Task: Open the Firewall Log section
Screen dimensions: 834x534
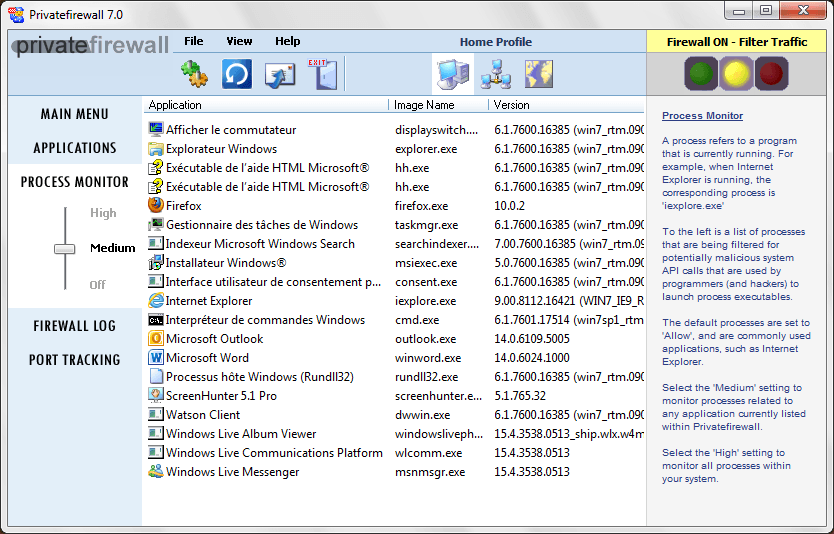Action: click(74, 326)
